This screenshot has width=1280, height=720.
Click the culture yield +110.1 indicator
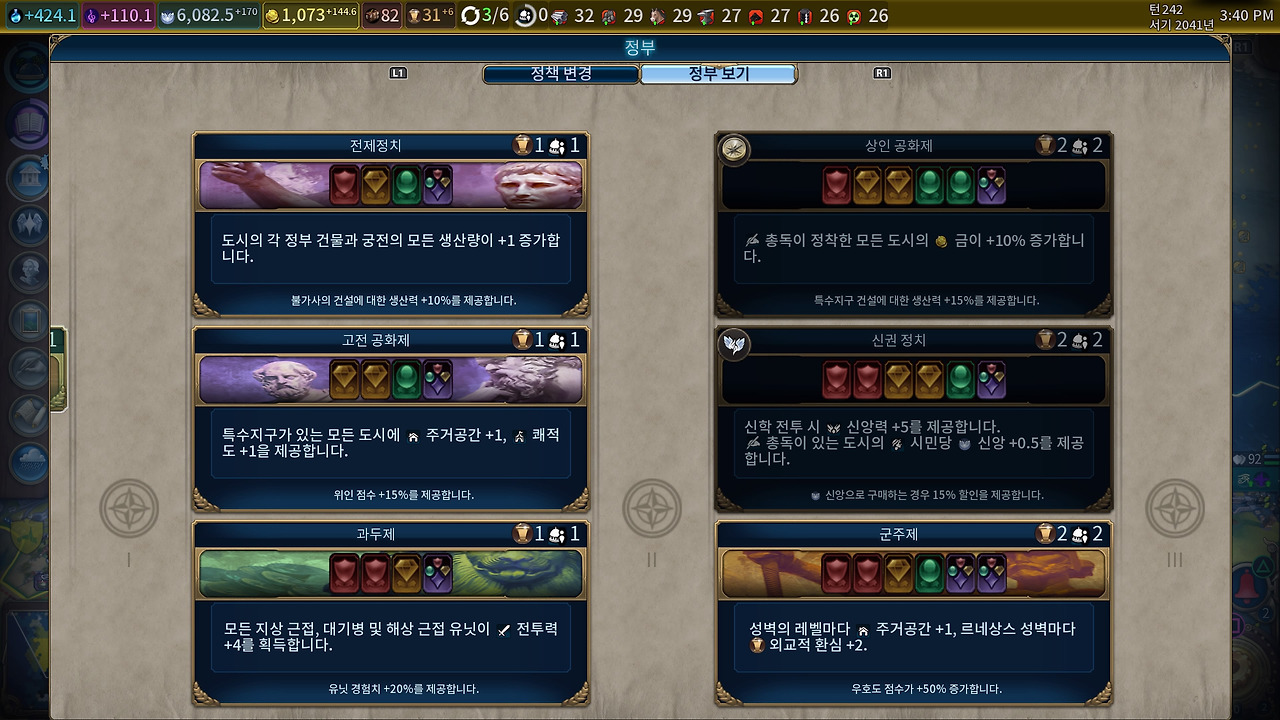(x=119, y=16)
